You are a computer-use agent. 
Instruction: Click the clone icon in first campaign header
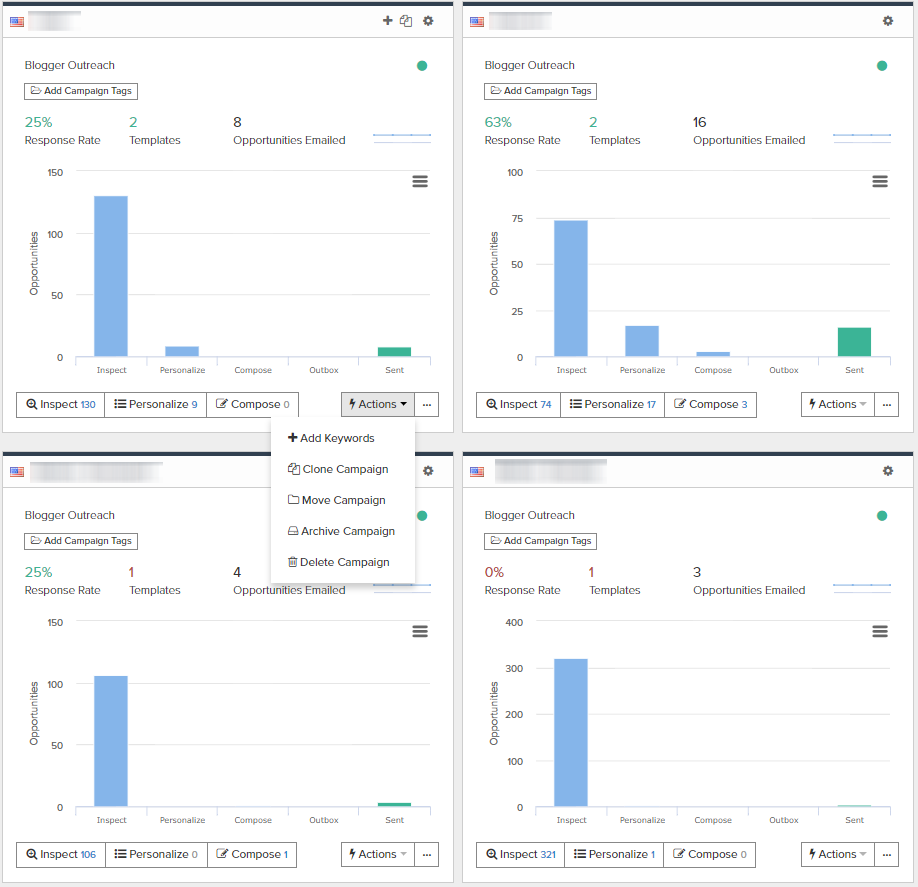pyautogui.click(x=406, y=21)
